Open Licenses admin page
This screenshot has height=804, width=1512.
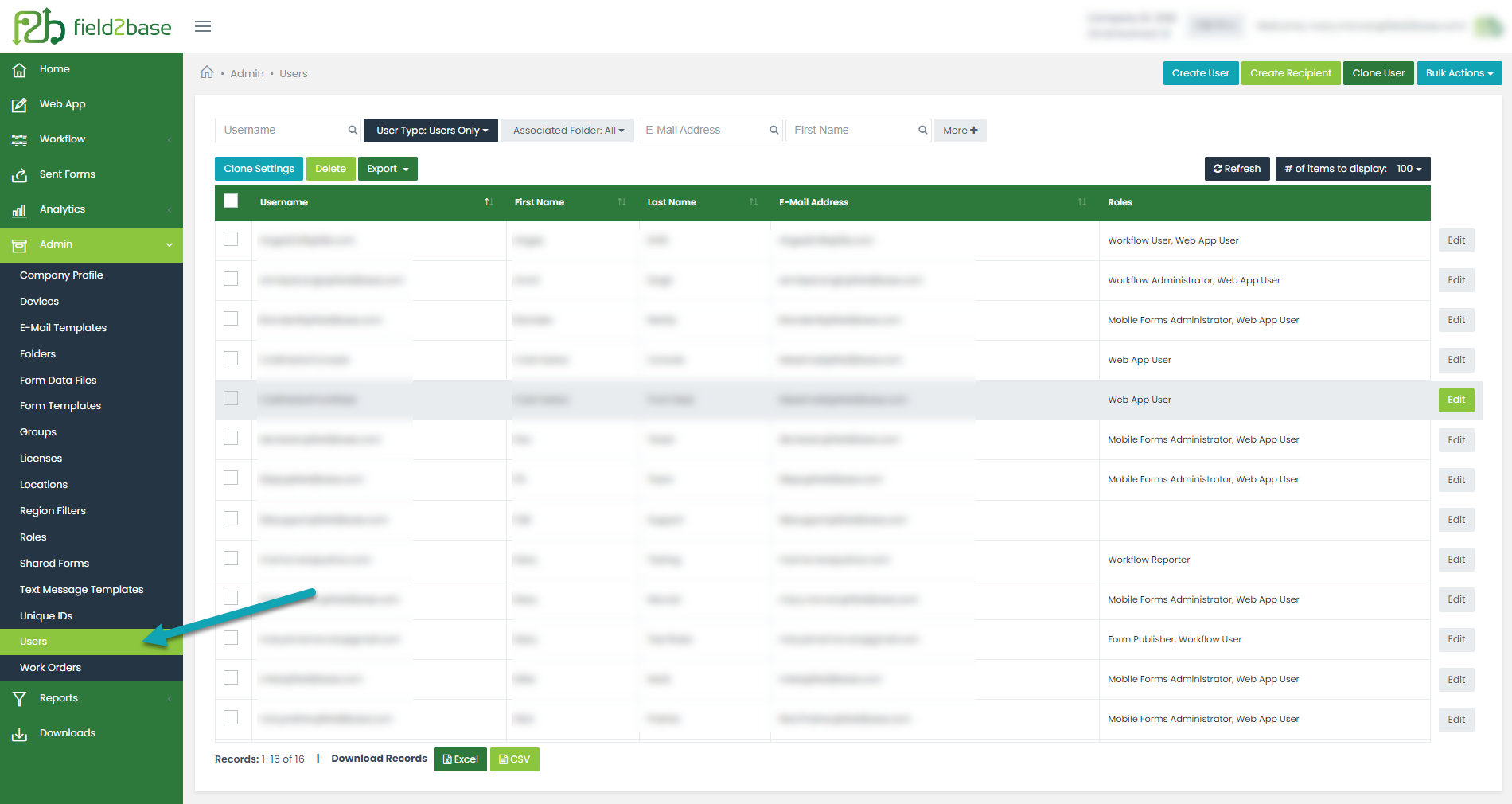coord(41,459)
